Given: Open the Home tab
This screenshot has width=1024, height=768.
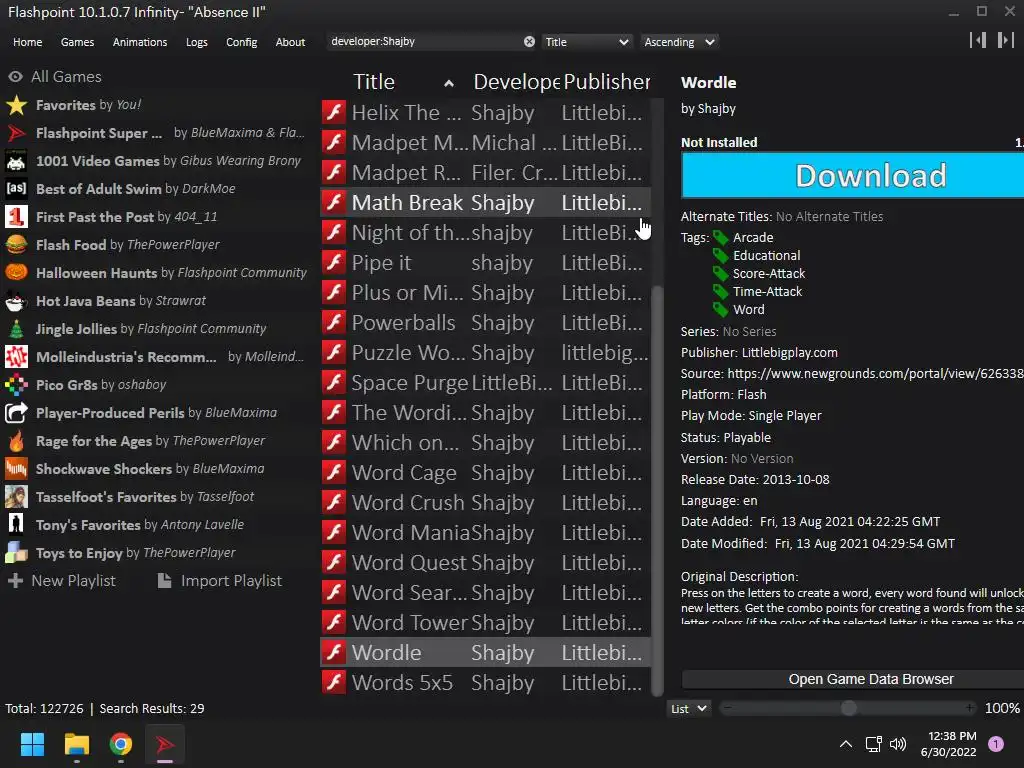Looking at the screenshot, I should pos(27,42).
